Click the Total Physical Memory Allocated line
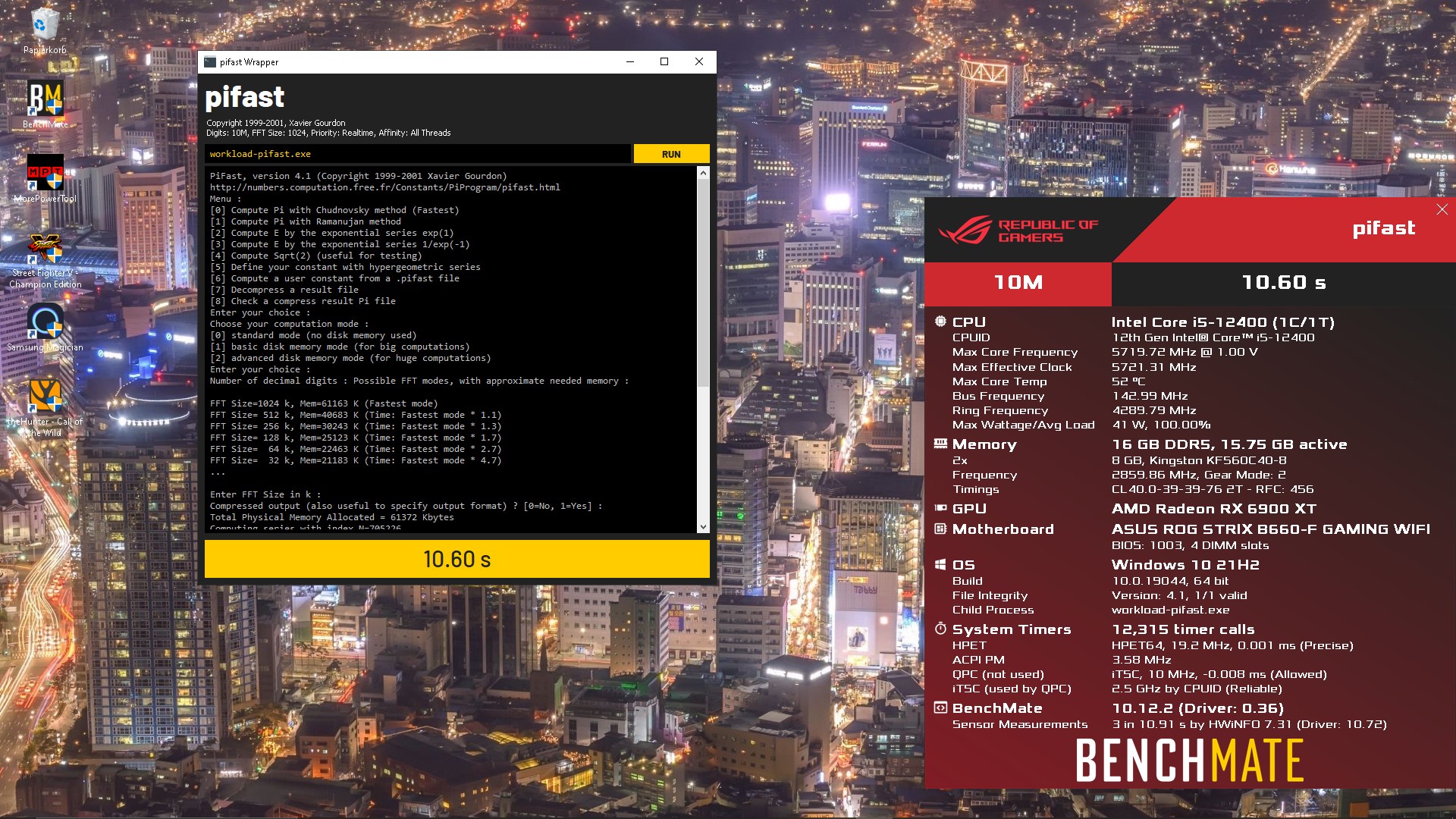The image size is (1456, 819). point(332,517)
